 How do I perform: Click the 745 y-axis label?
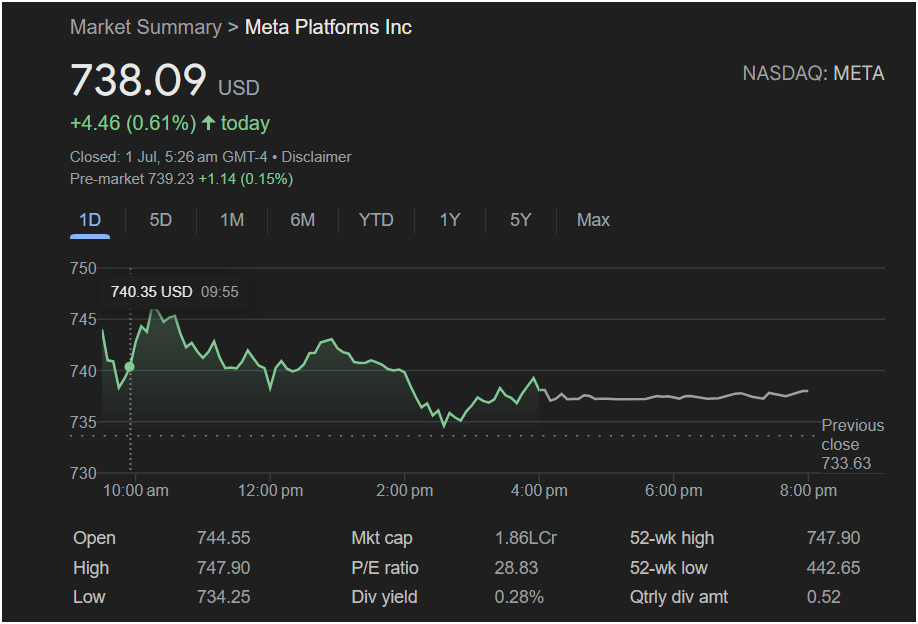click(x=83, y=320)
